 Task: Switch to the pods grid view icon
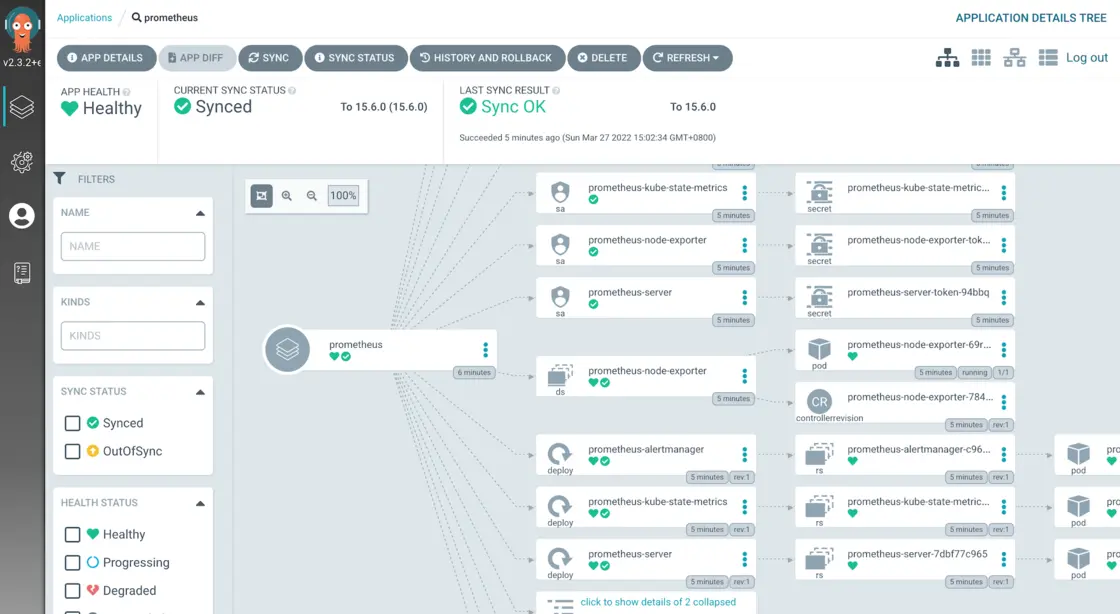coord(981,58)
